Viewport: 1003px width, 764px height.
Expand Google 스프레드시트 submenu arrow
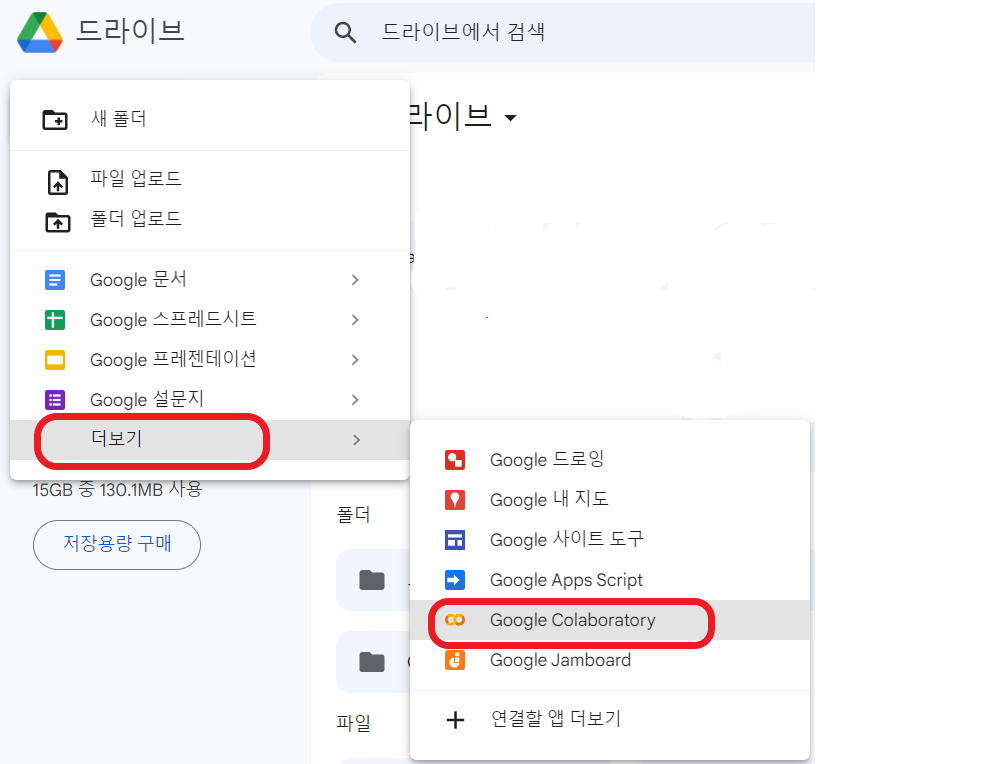[355, 319]
